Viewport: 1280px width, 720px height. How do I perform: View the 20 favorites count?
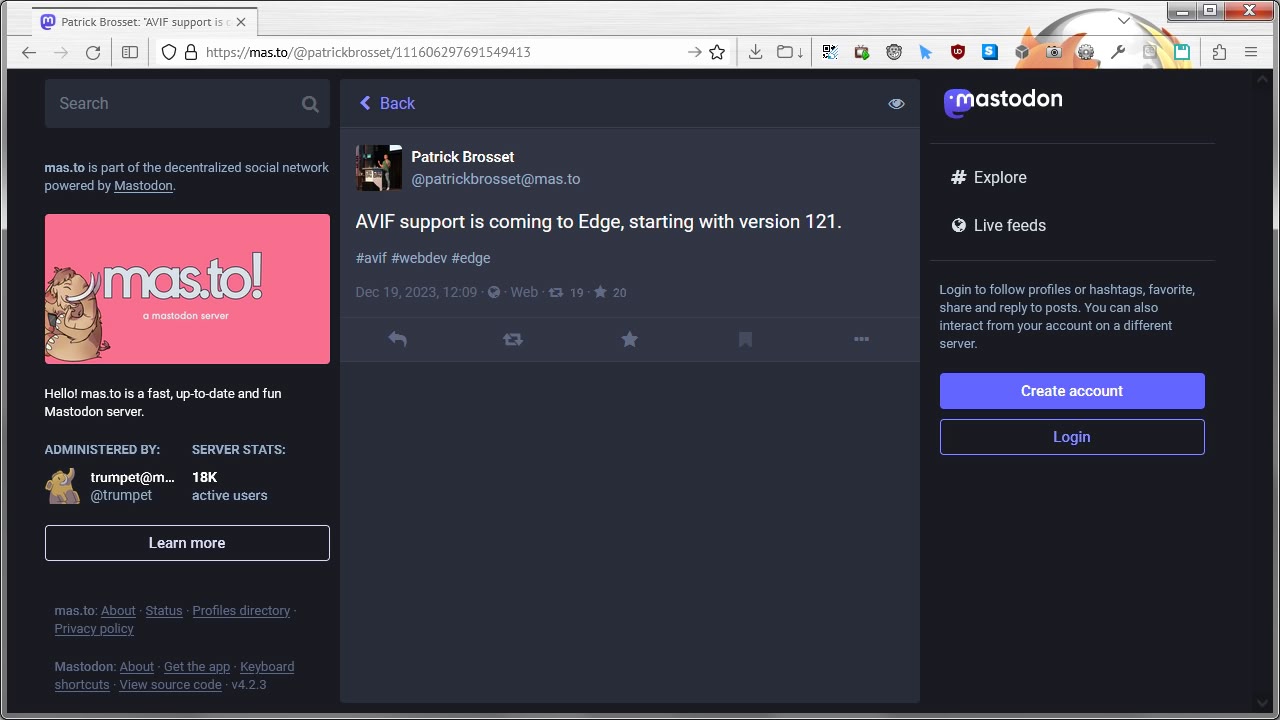pos(610,292)
